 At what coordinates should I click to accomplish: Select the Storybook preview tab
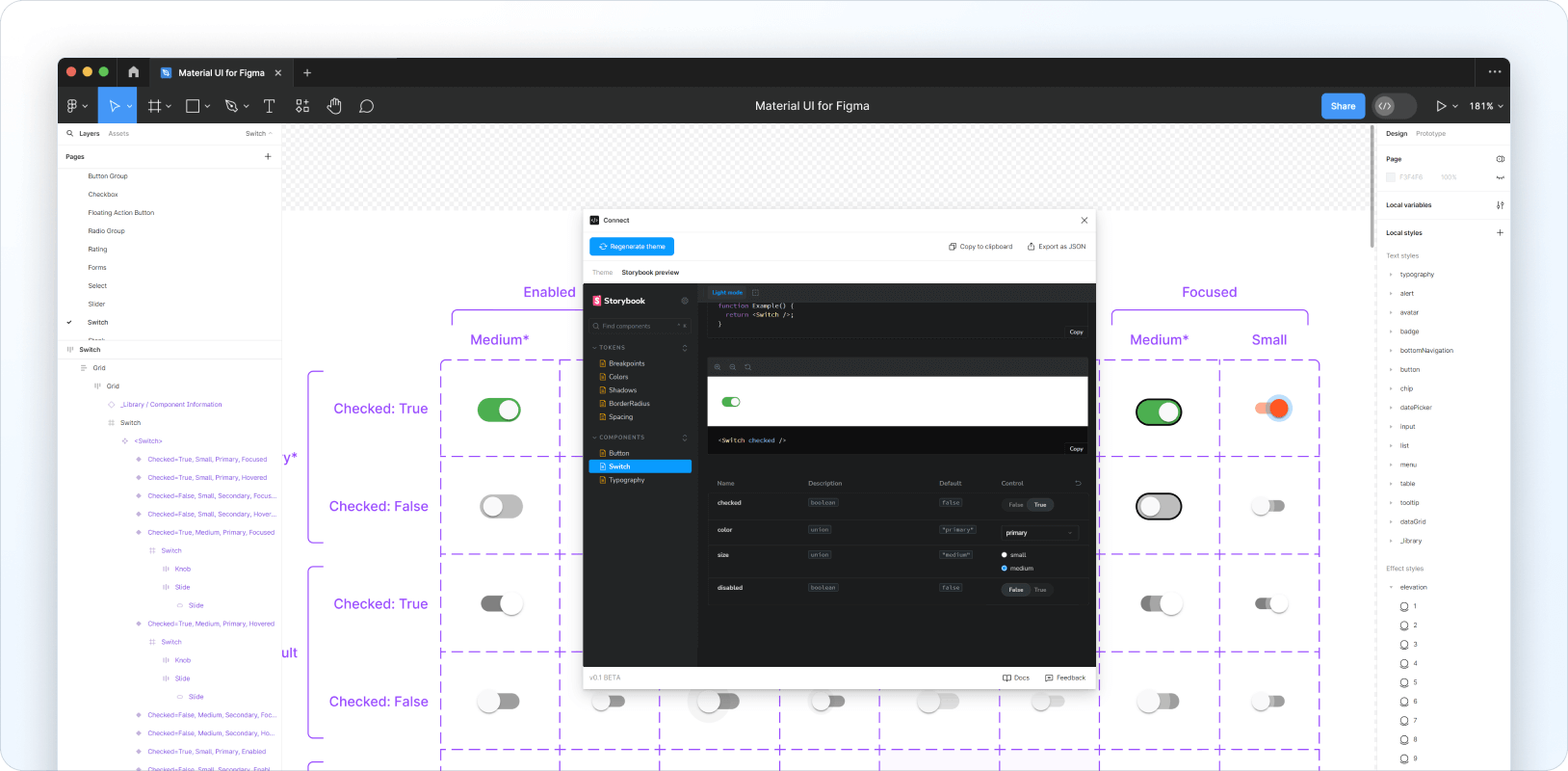pyautogui.click(x=650, y=273)
